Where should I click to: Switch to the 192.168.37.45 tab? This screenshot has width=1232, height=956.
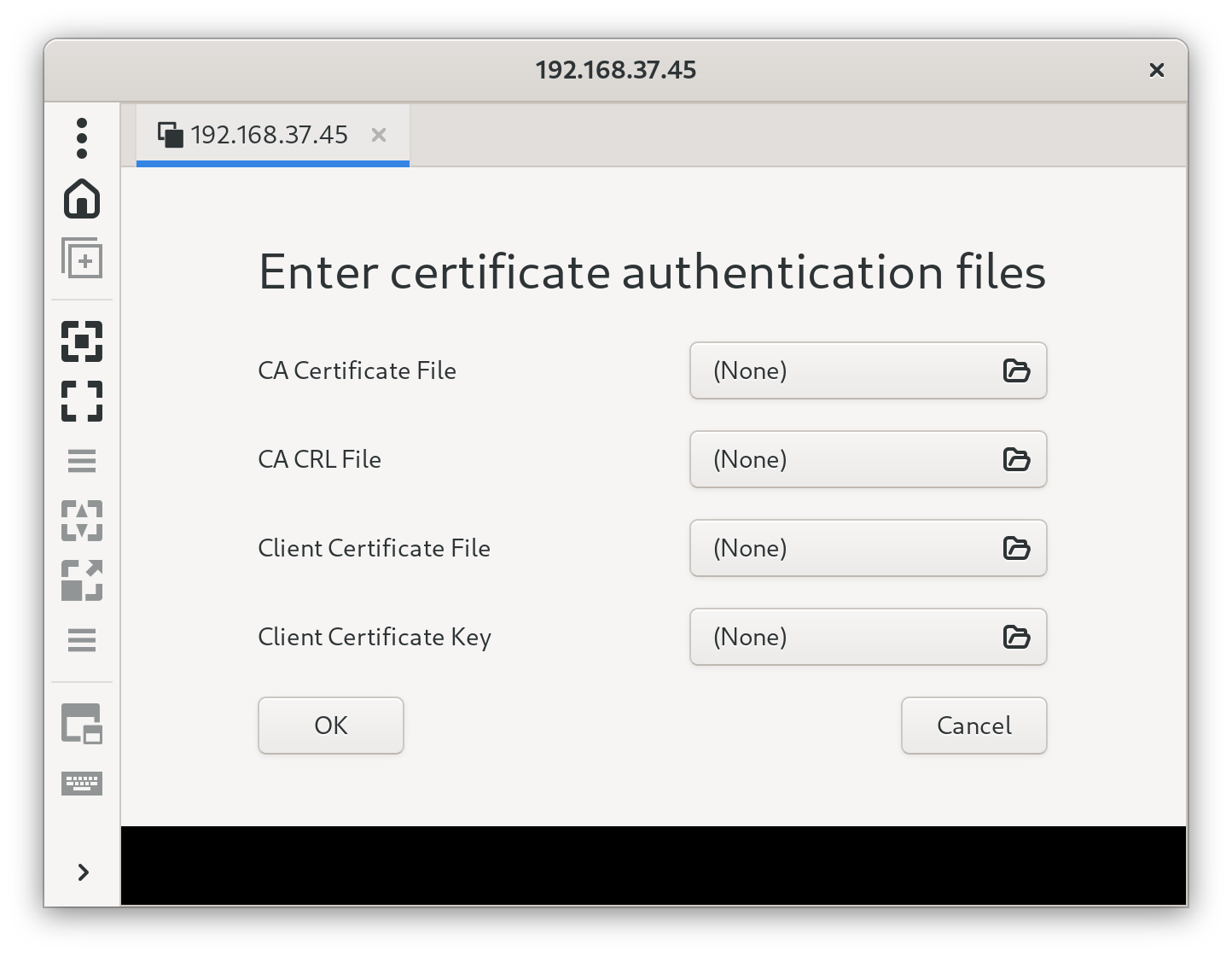pos(256,135)
